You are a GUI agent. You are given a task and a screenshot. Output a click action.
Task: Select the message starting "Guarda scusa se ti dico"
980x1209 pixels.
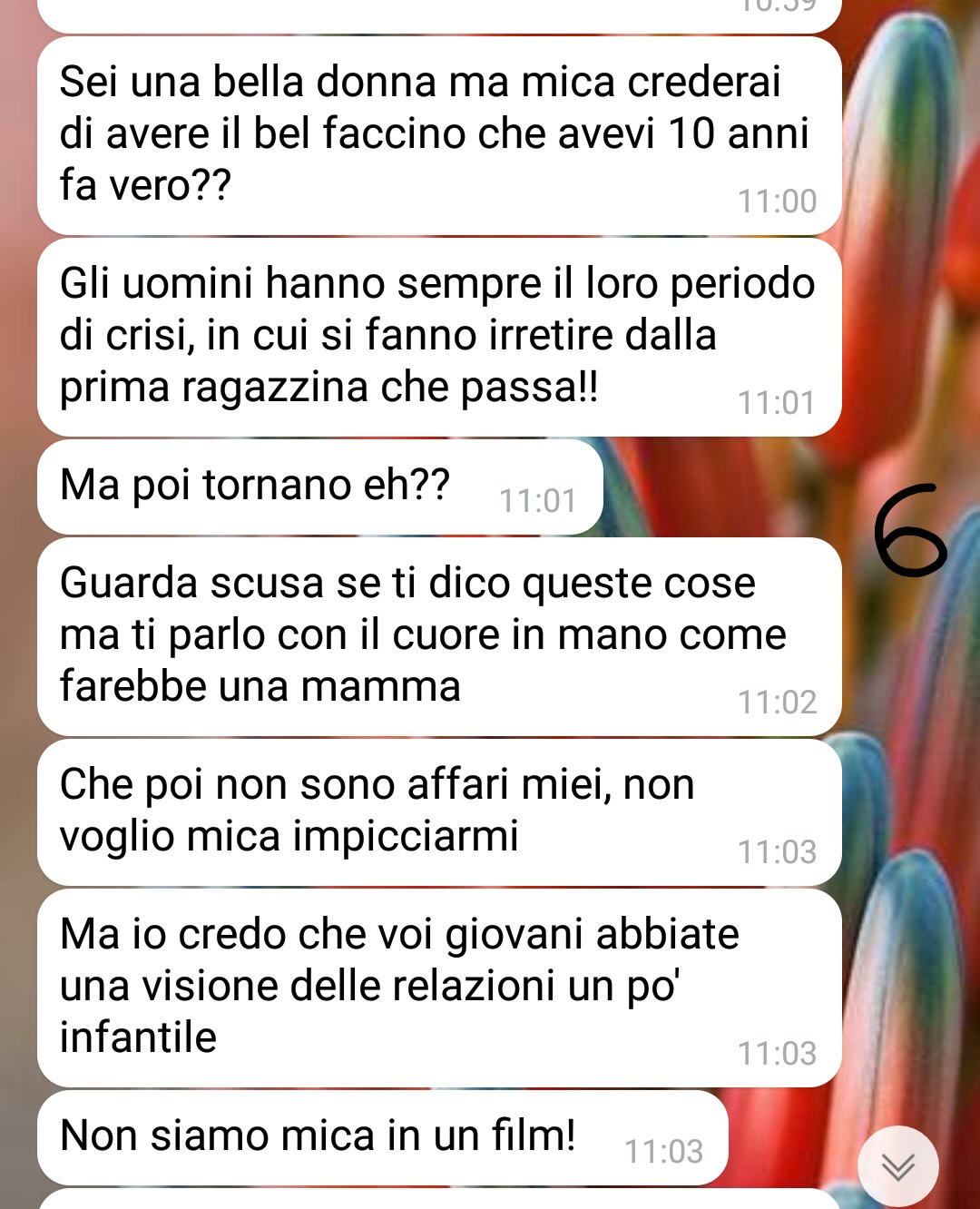click(439, 637)
